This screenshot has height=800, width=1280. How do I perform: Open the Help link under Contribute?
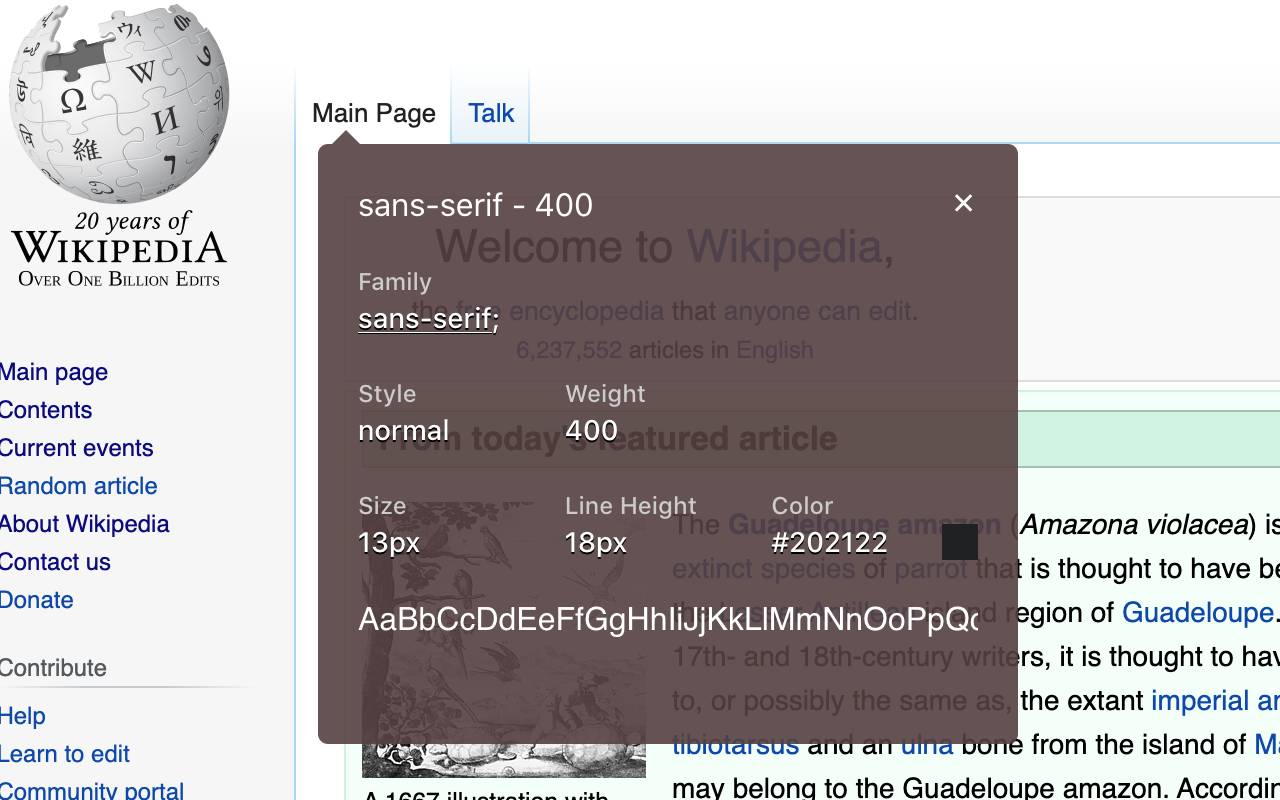coord(22,715)
